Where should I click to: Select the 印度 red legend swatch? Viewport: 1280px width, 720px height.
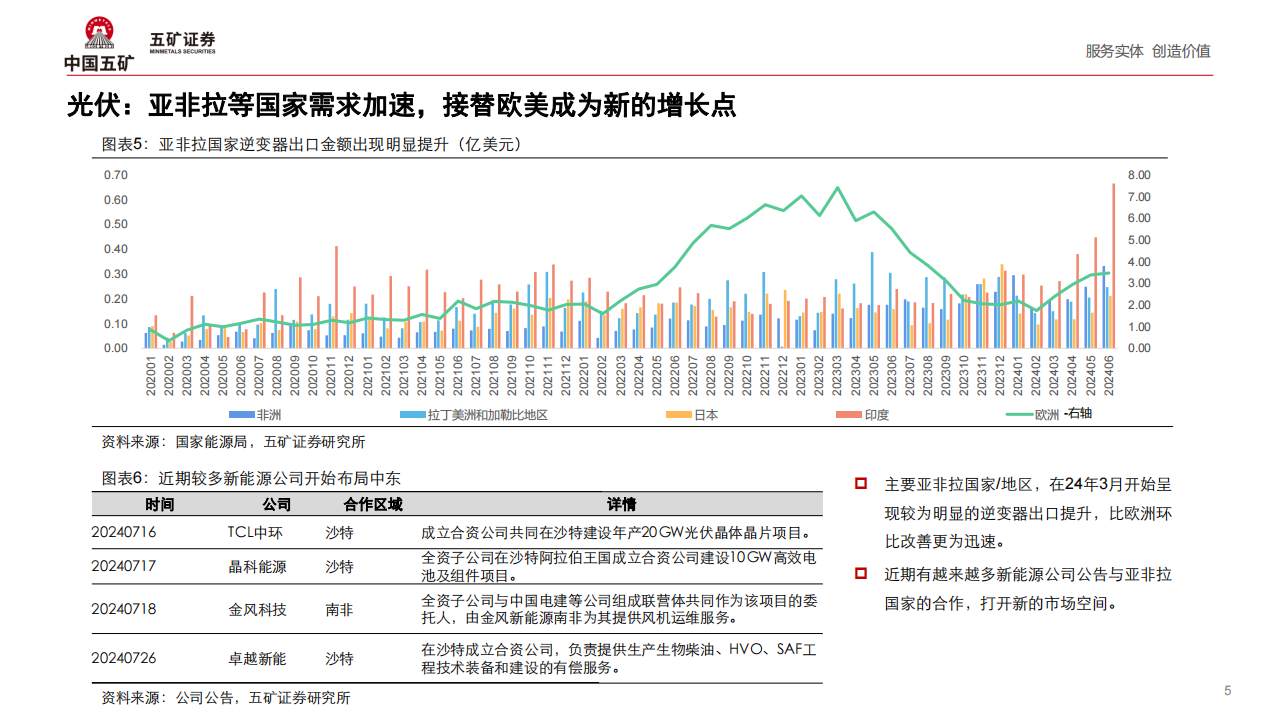[851, 414]
